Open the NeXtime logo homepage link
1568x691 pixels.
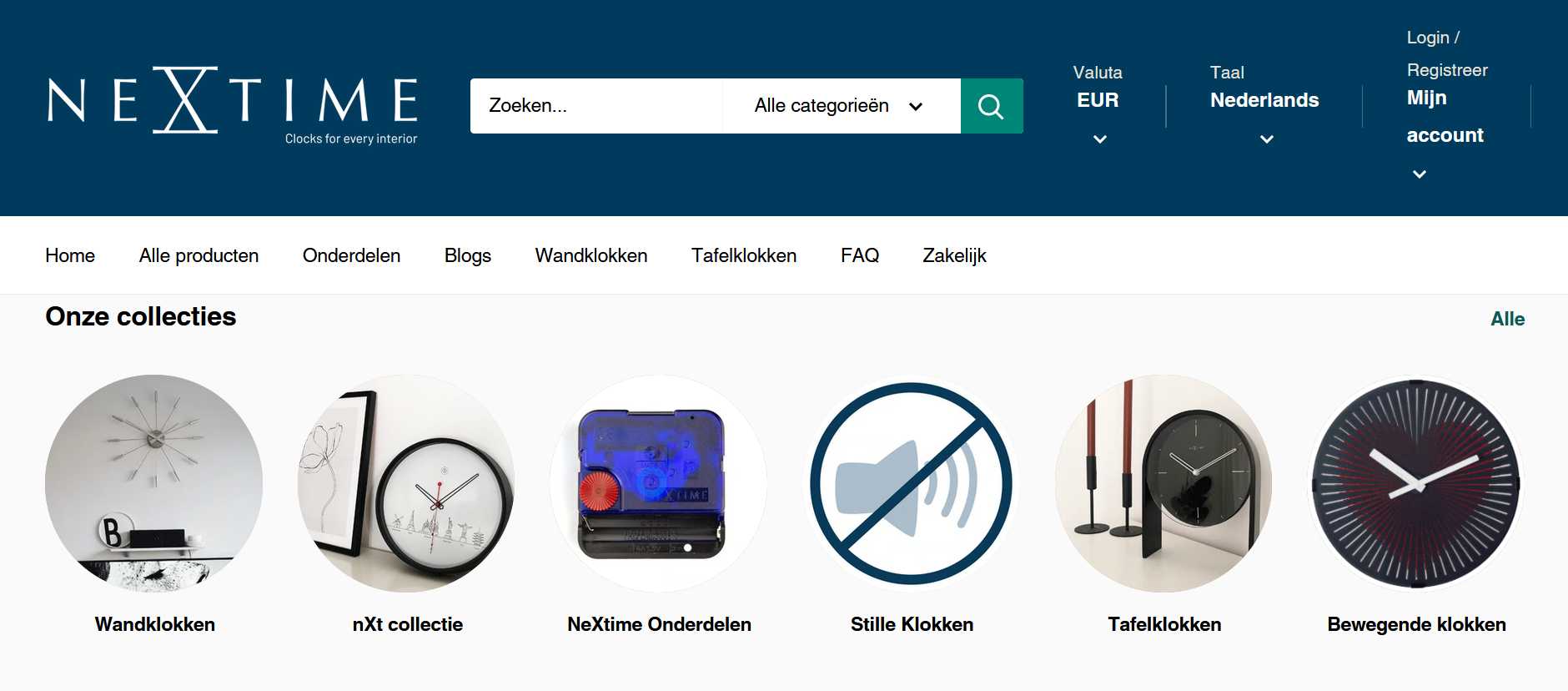tap(233, 105)
